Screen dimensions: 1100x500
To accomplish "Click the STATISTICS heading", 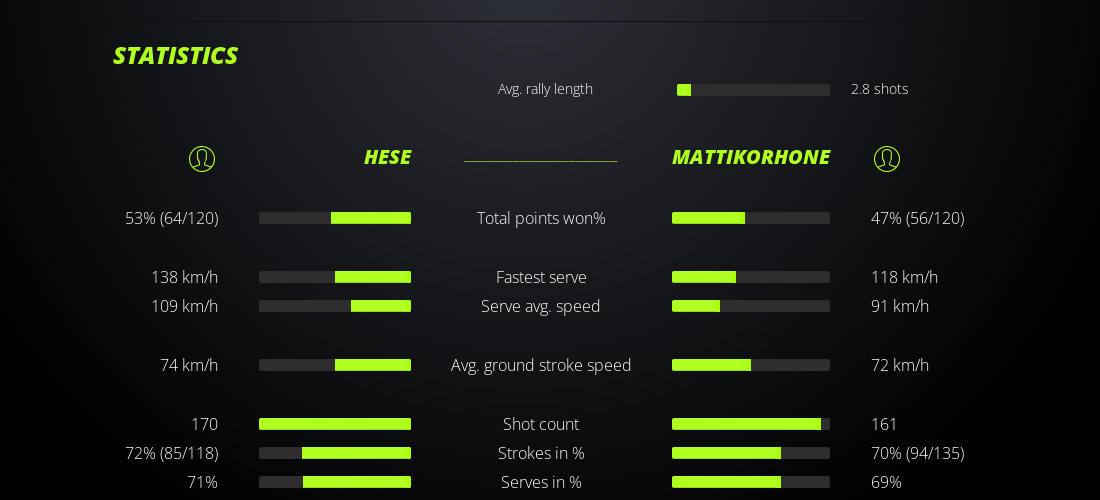I will [176, 56].
